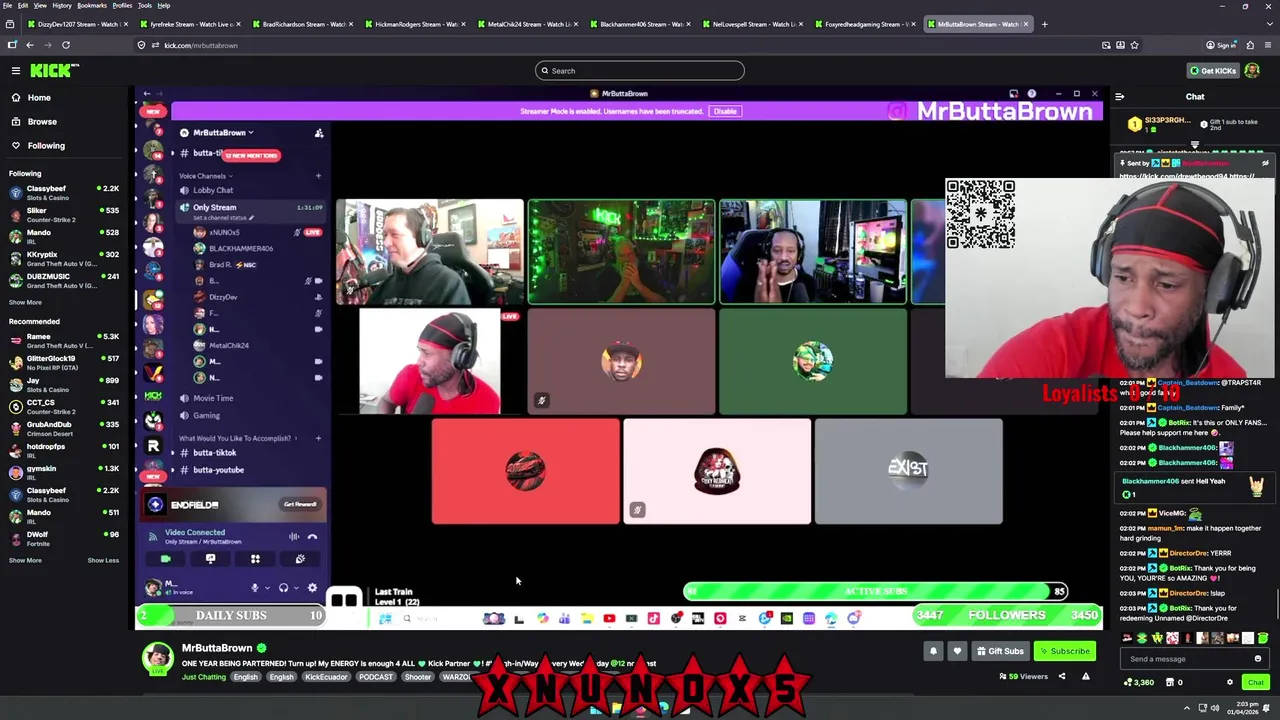This screenshot has width=1280, height=720.
Task: Open GlitterGlock19 recommended channel
Action: [63, 362]
